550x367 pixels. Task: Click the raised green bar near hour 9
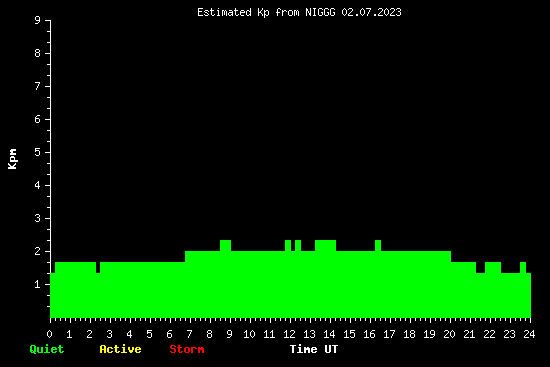pyautogui.click(x=225, y=246)
